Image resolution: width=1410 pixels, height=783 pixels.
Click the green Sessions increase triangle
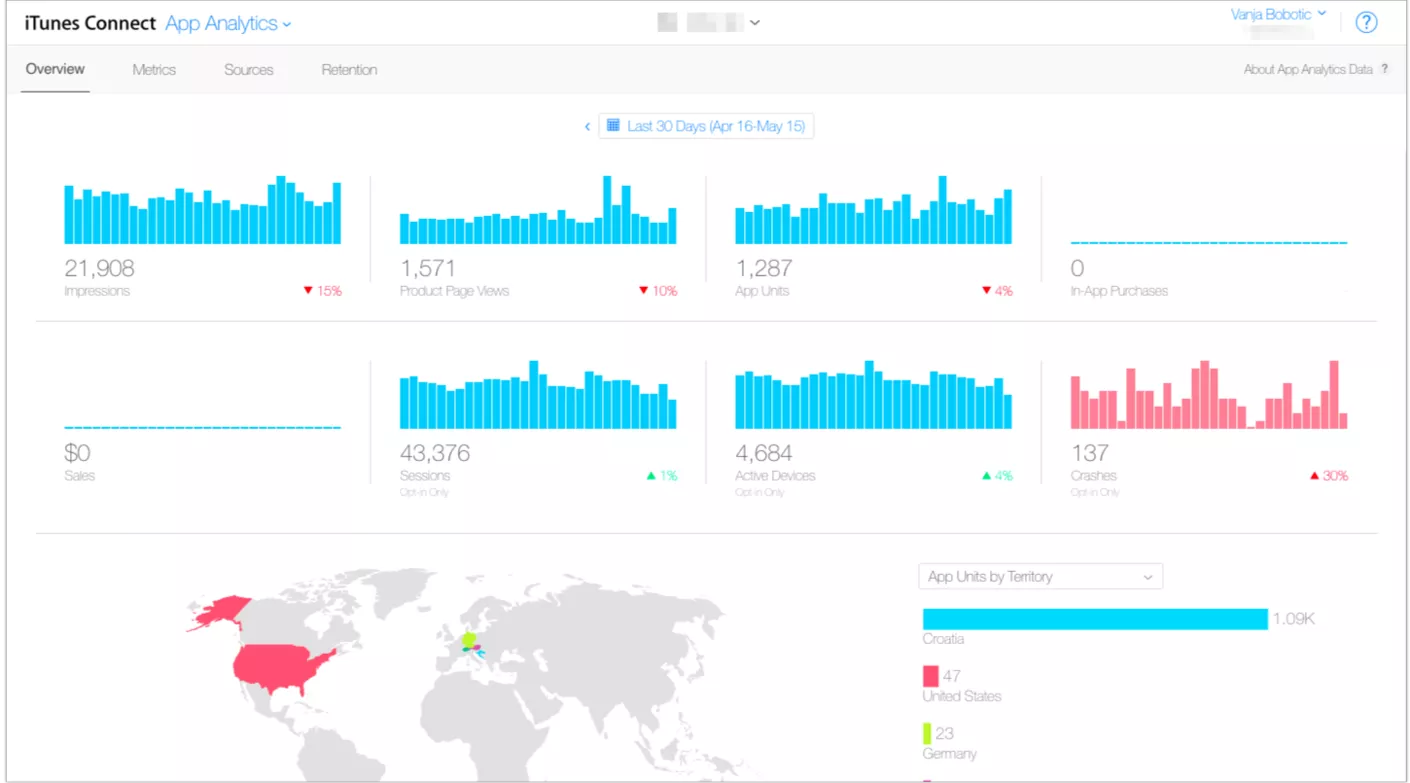[x=651, y=476]
